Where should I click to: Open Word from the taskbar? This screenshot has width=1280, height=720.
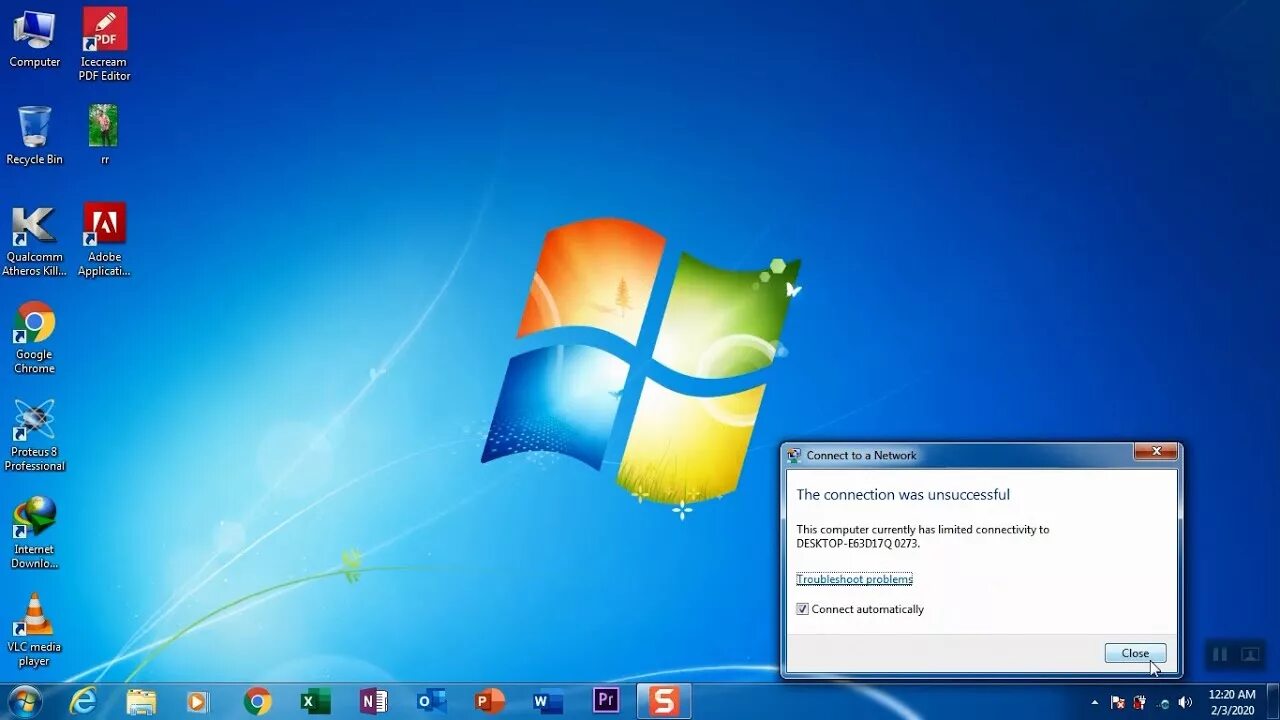[x=547, y=702]
